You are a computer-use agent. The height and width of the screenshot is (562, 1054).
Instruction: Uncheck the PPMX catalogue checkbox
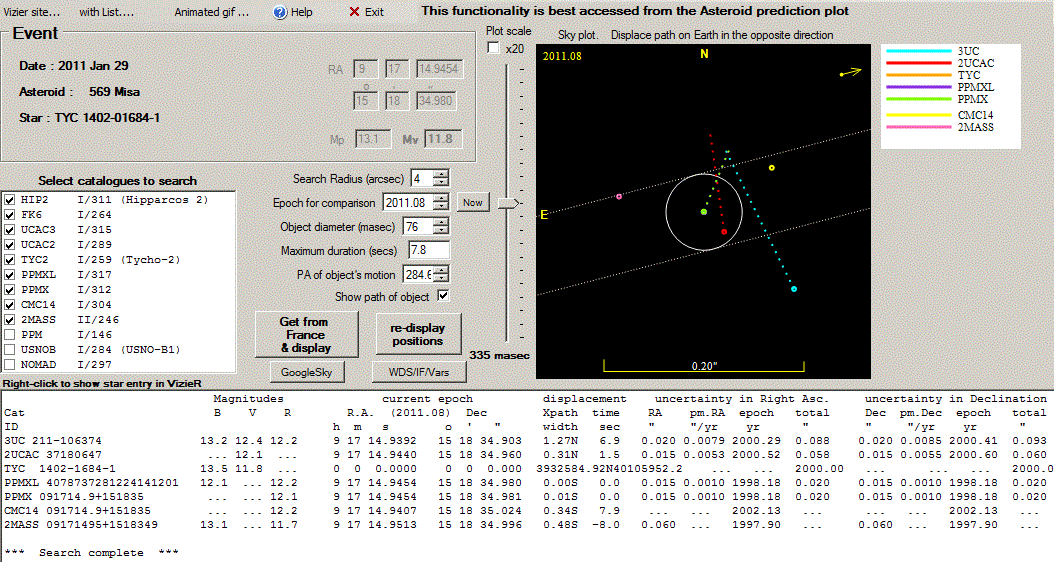coord(9,290)
